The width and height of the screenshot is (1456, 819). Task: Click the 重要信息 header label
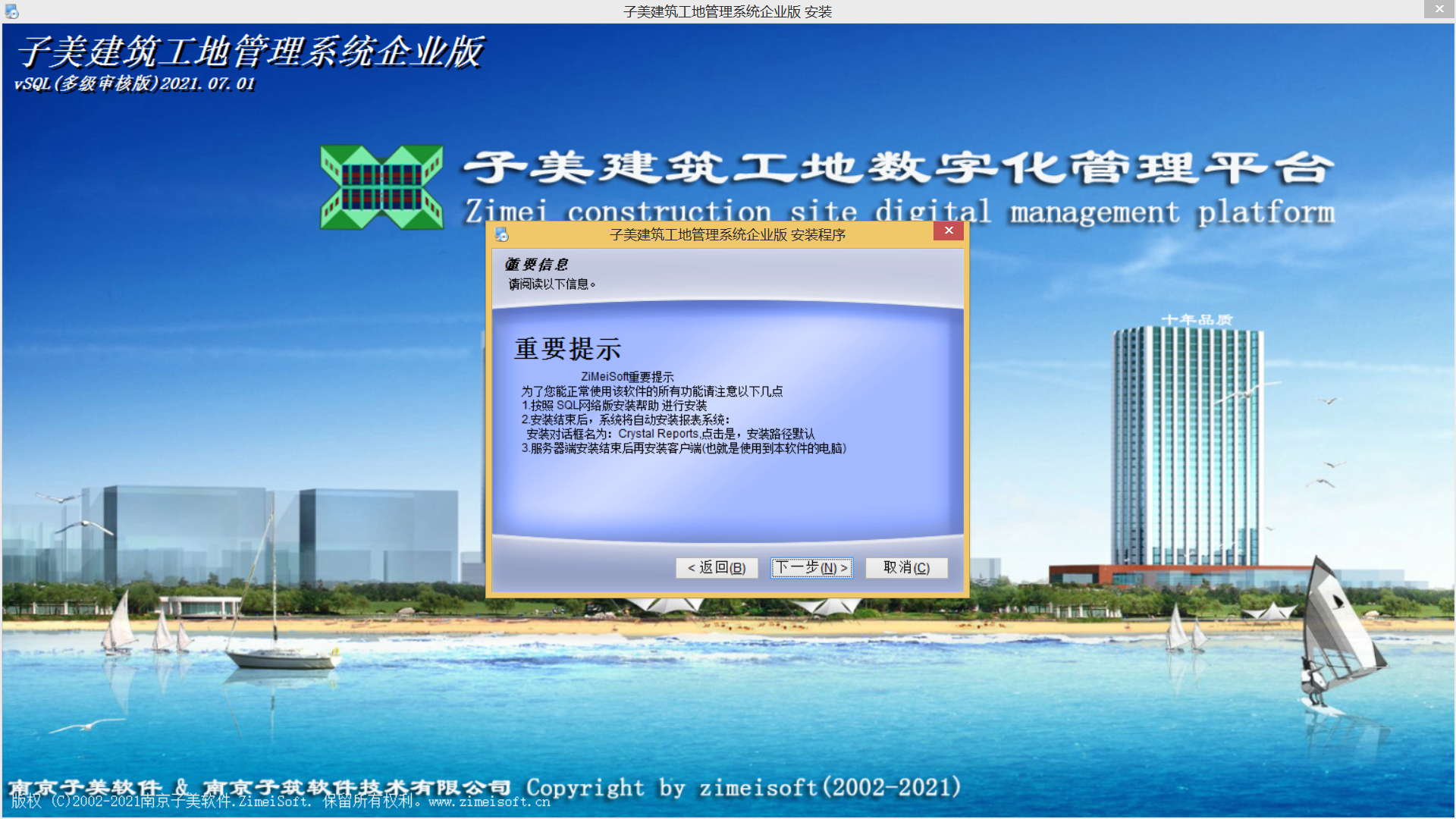536,265
